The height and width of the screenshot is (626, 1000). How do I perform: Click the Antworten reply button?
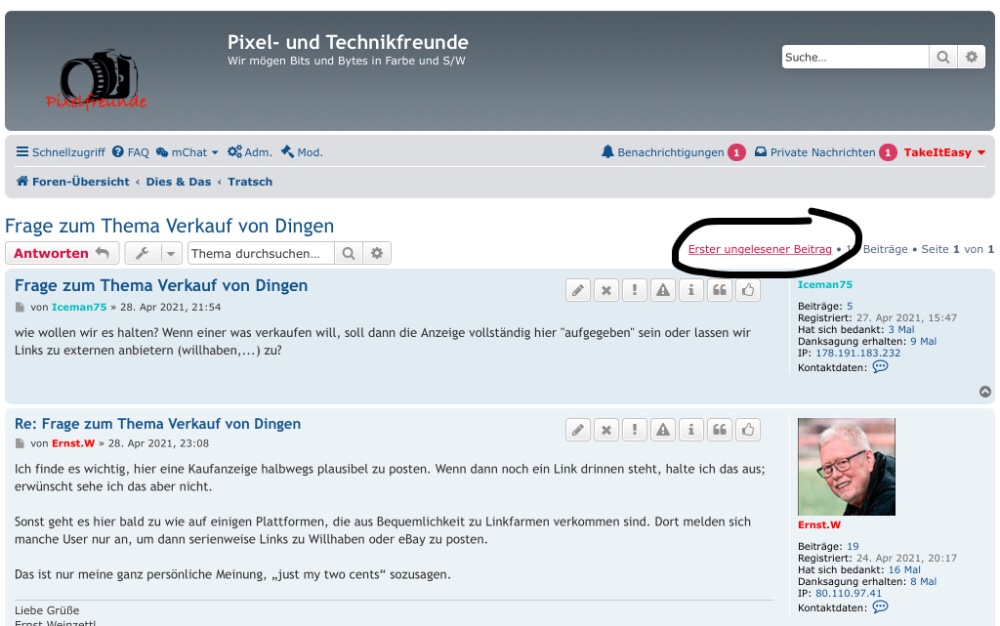point(62,254)
